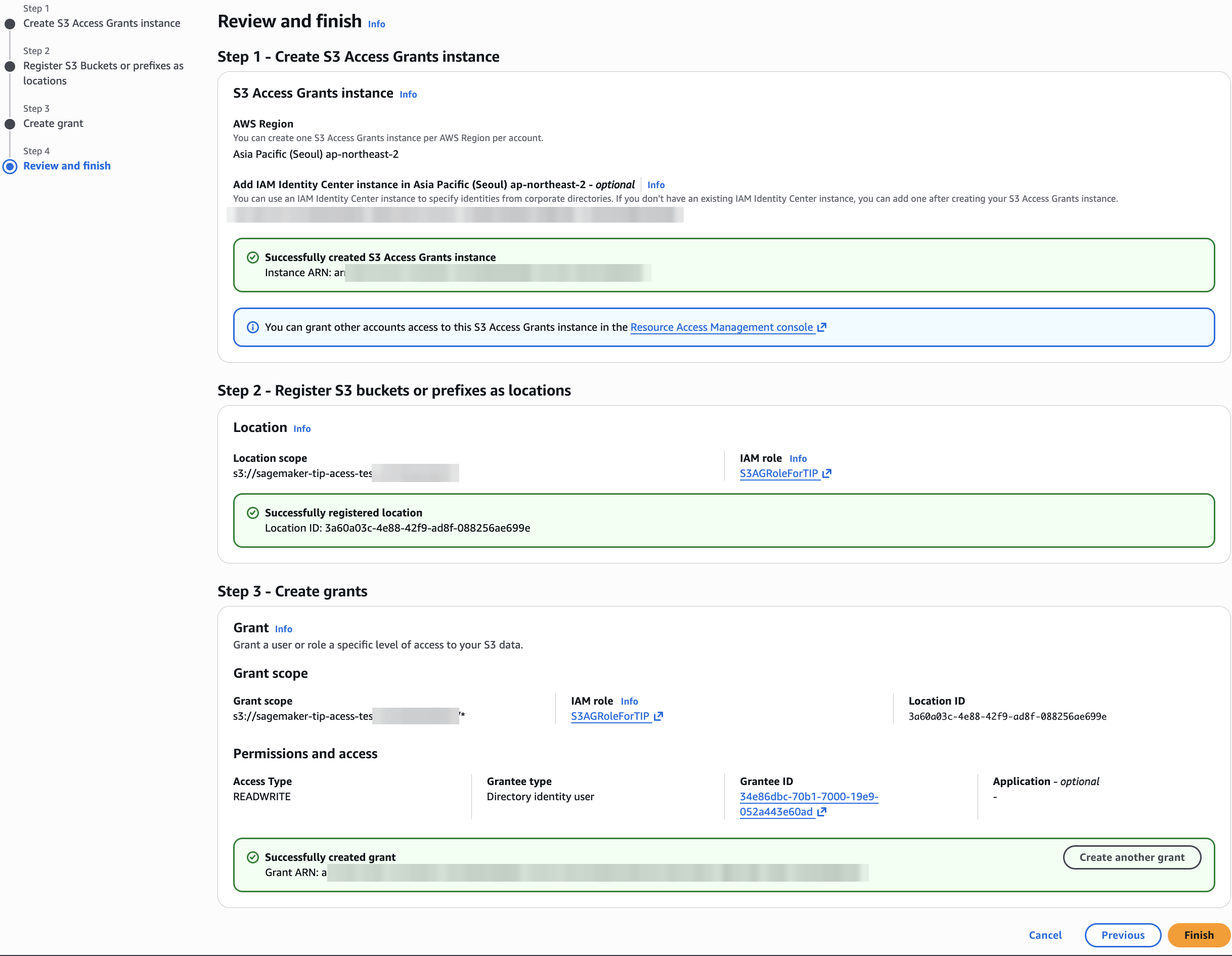
Task: Open the Info link beside the Grant heading
Action: click(283, 629)
